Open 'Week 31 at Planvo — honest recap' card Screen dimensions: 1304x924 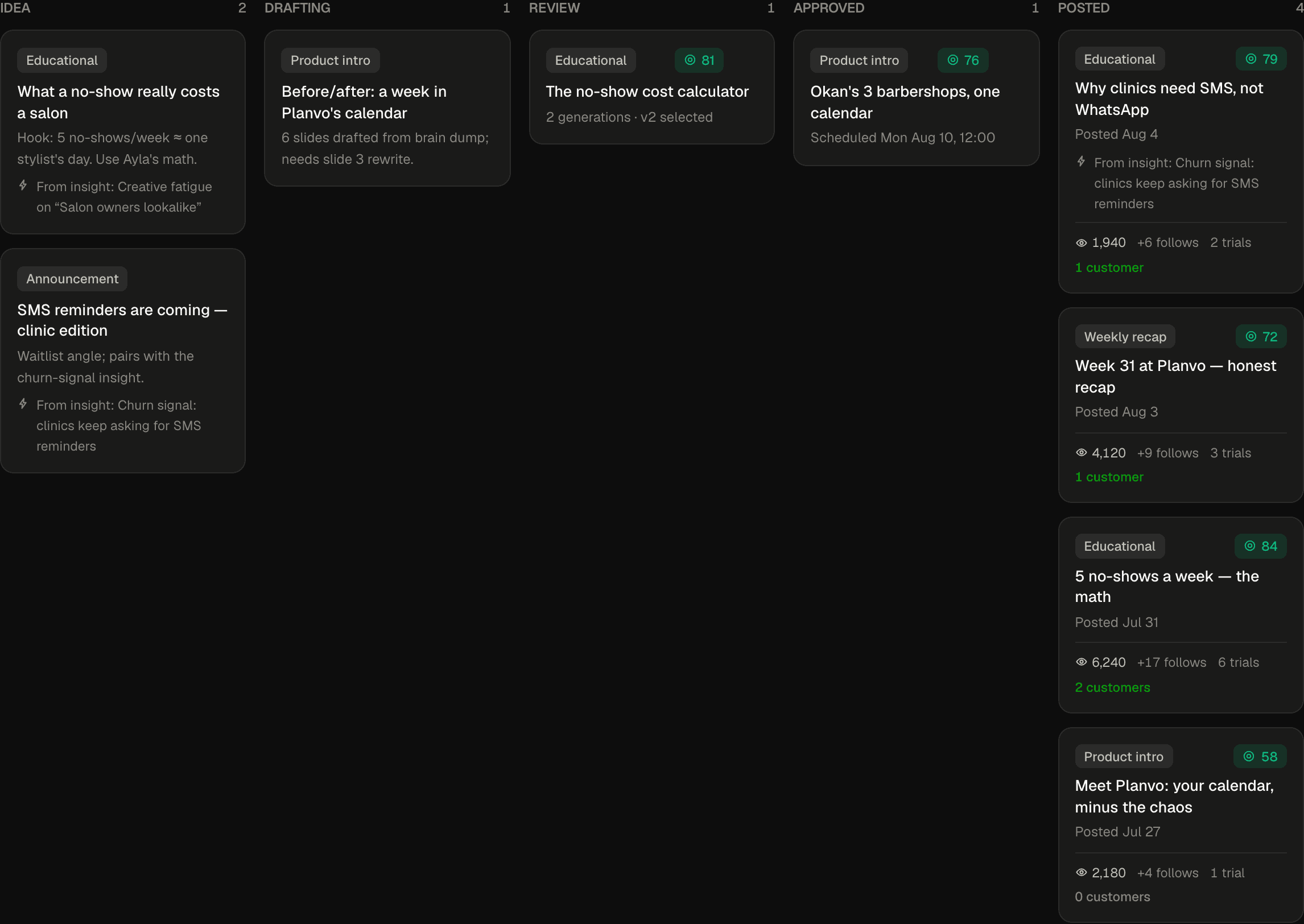(1181, 405)
